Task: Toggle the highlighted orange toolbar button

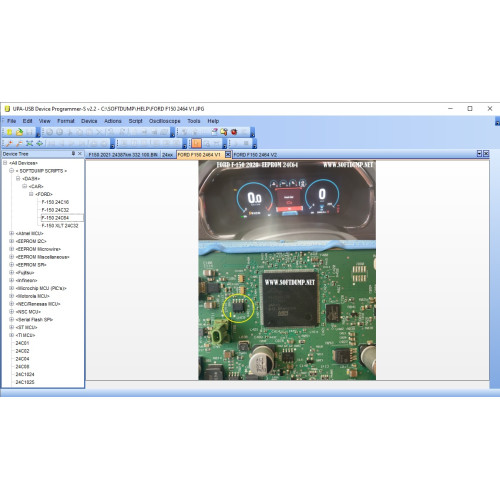Action: click(x=196, y=144)
